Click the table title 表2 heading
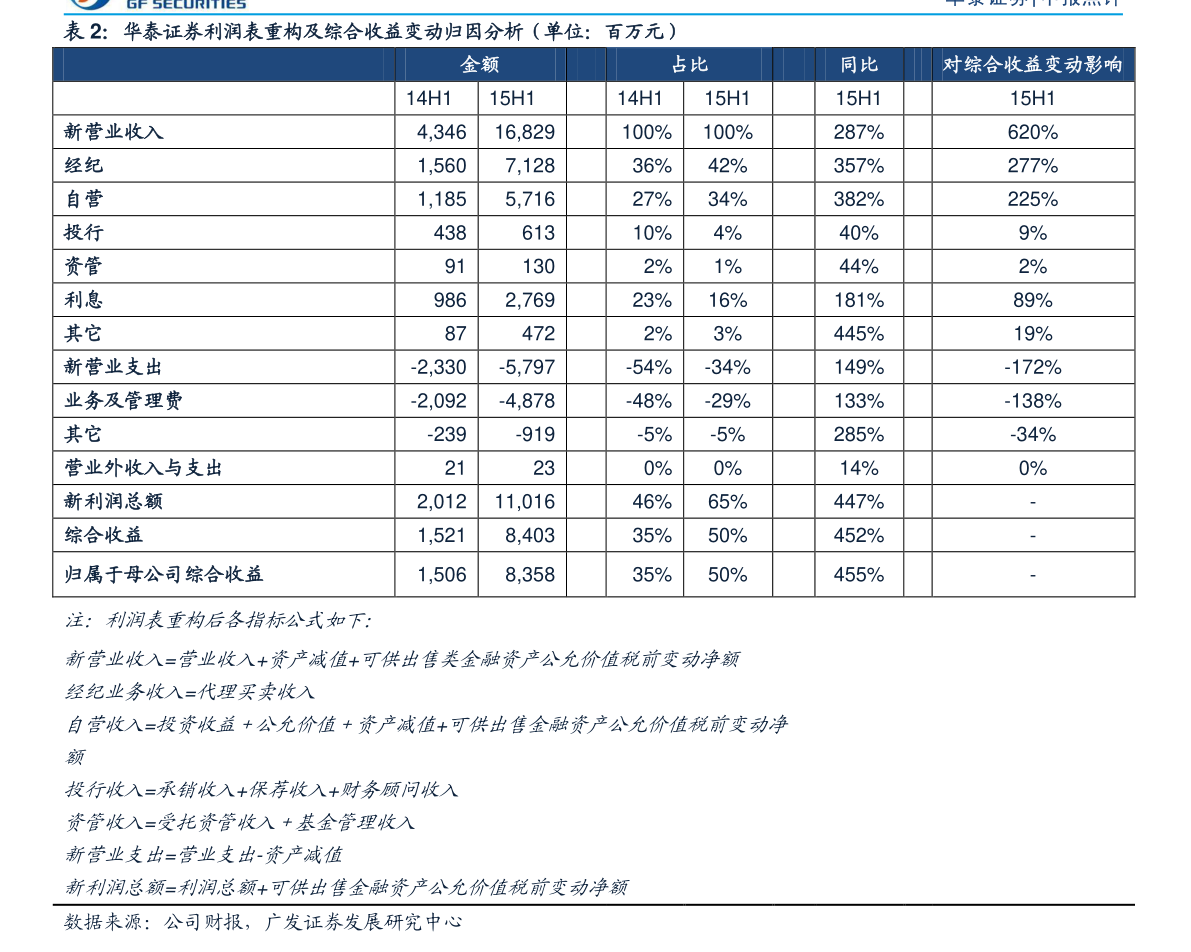1191x952 pixels. (370, 32)
